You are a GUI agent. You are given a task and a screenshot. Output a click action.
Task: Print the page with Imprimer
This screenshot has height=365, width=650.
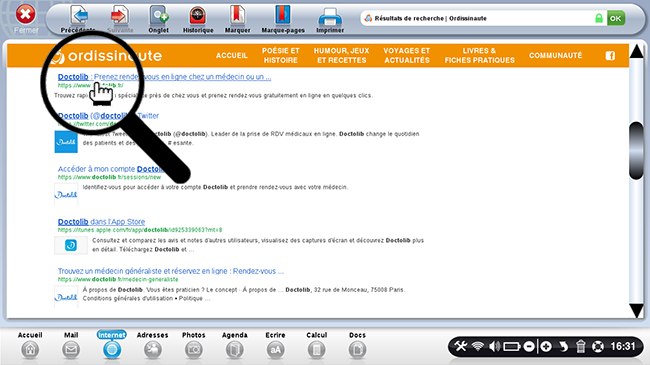coord(330,17)
